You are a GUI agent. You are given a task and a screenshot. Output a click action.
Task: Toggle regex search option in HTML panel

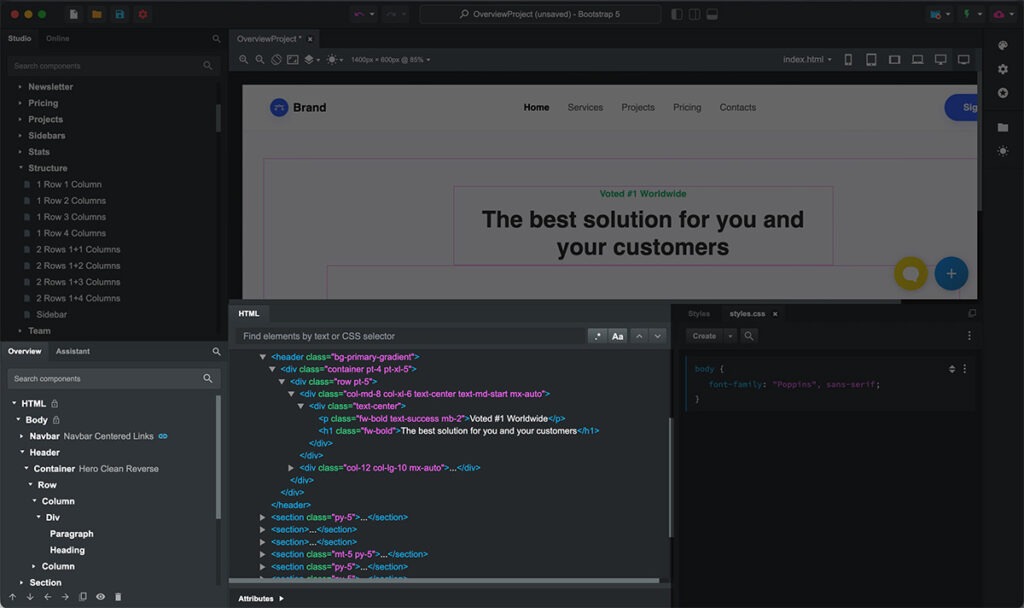(596, 336)
